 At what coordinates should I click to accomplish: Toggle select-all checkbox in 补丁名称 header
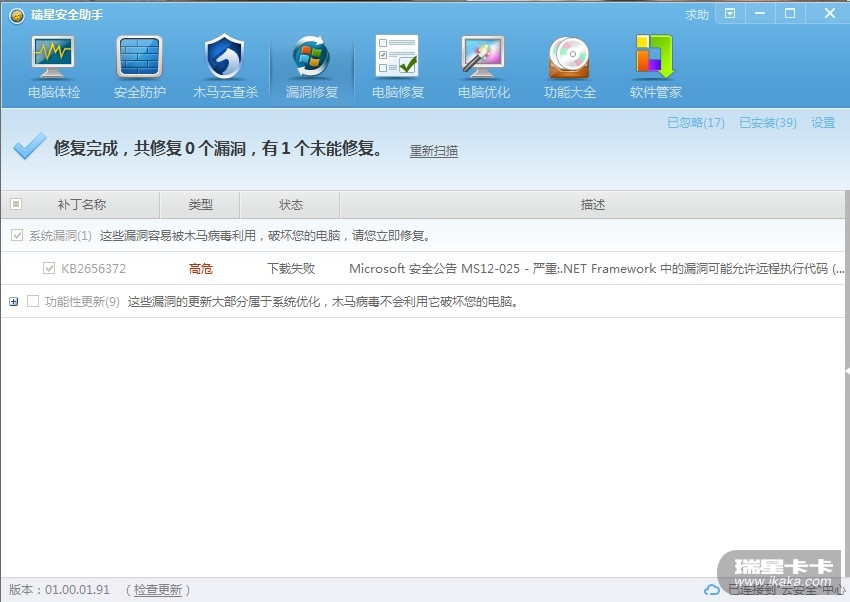(x=16, y=204)
